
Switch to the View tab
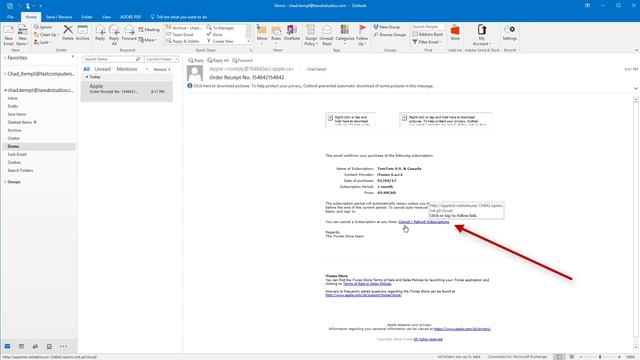coord(106,17)
